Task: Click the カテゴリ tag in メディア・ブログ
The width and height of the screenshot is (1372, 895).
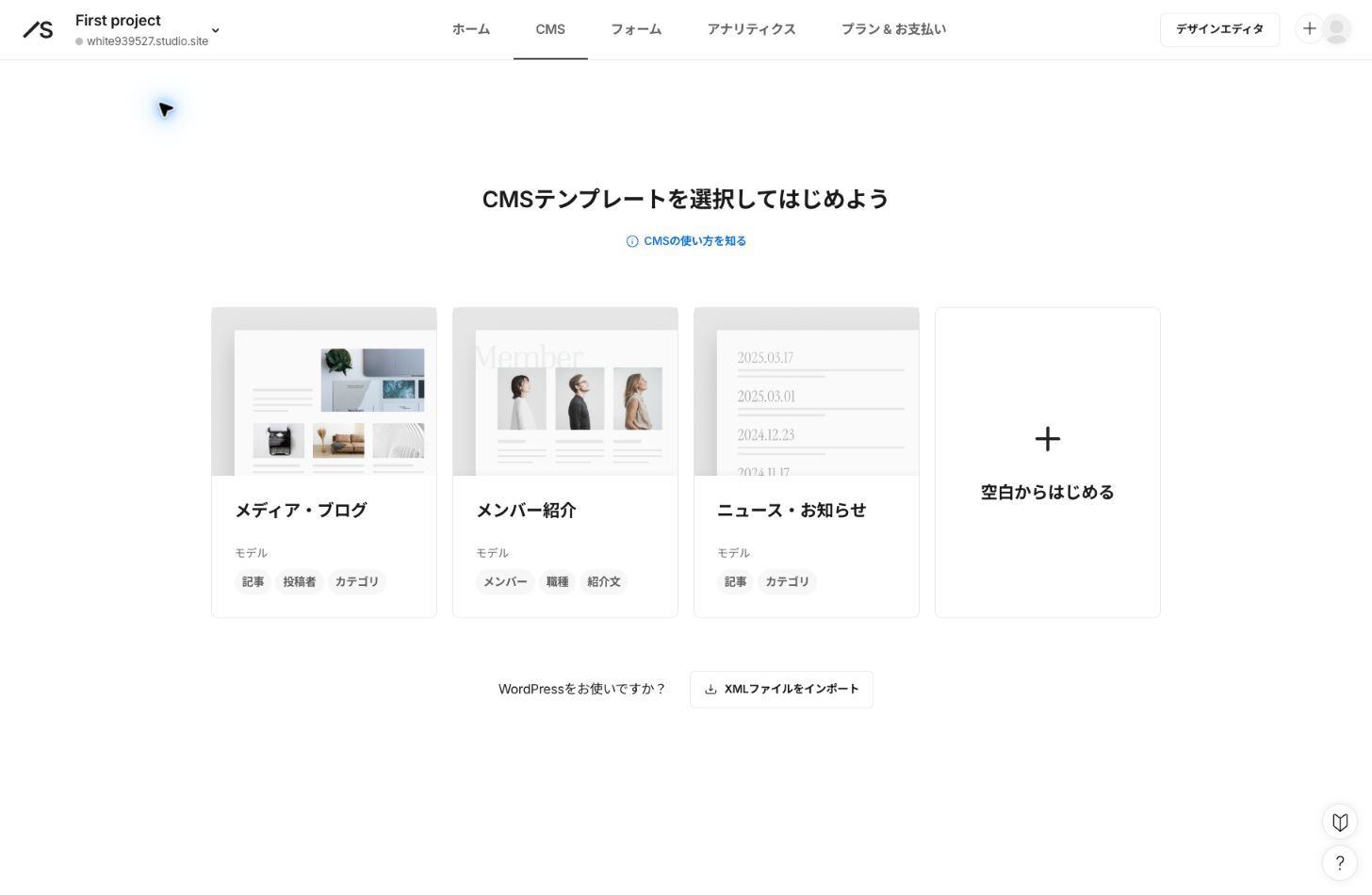Action: [x=357, y=582]
